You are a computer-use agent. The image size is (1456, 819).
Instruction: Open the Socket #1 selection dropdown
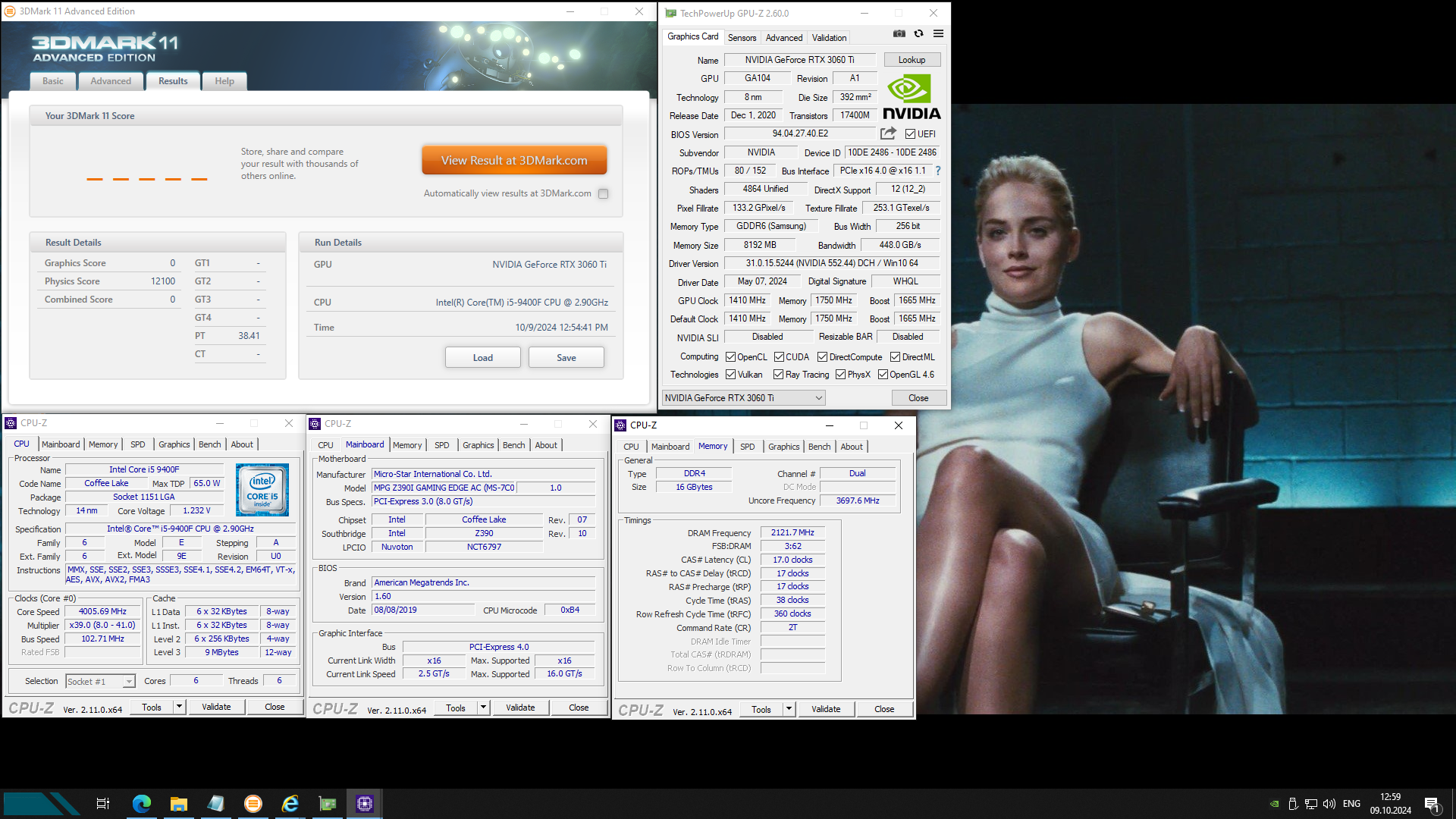point(100,682)
